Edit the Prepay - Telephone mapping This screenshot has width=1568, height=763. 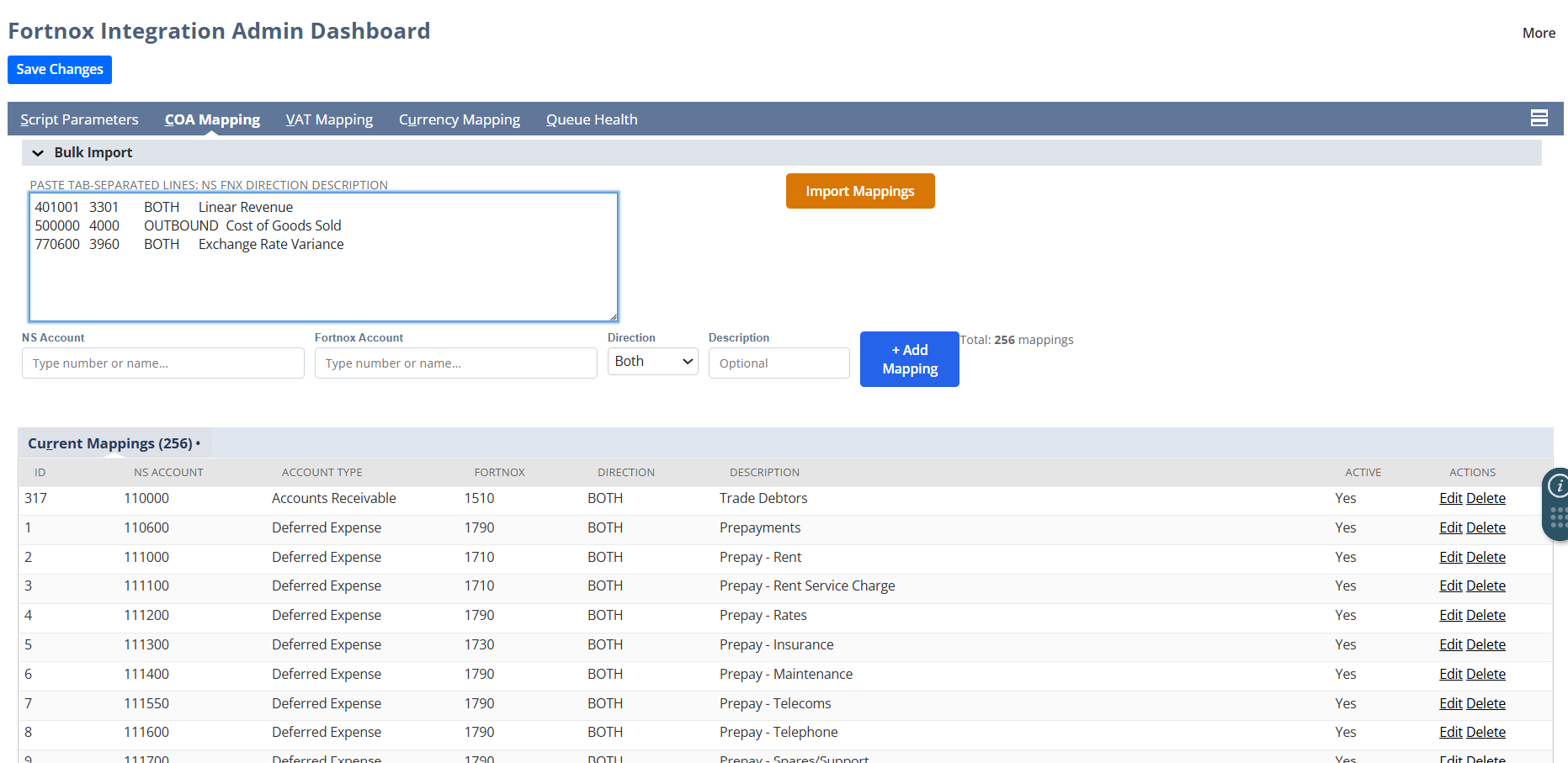pos(1451,732)
